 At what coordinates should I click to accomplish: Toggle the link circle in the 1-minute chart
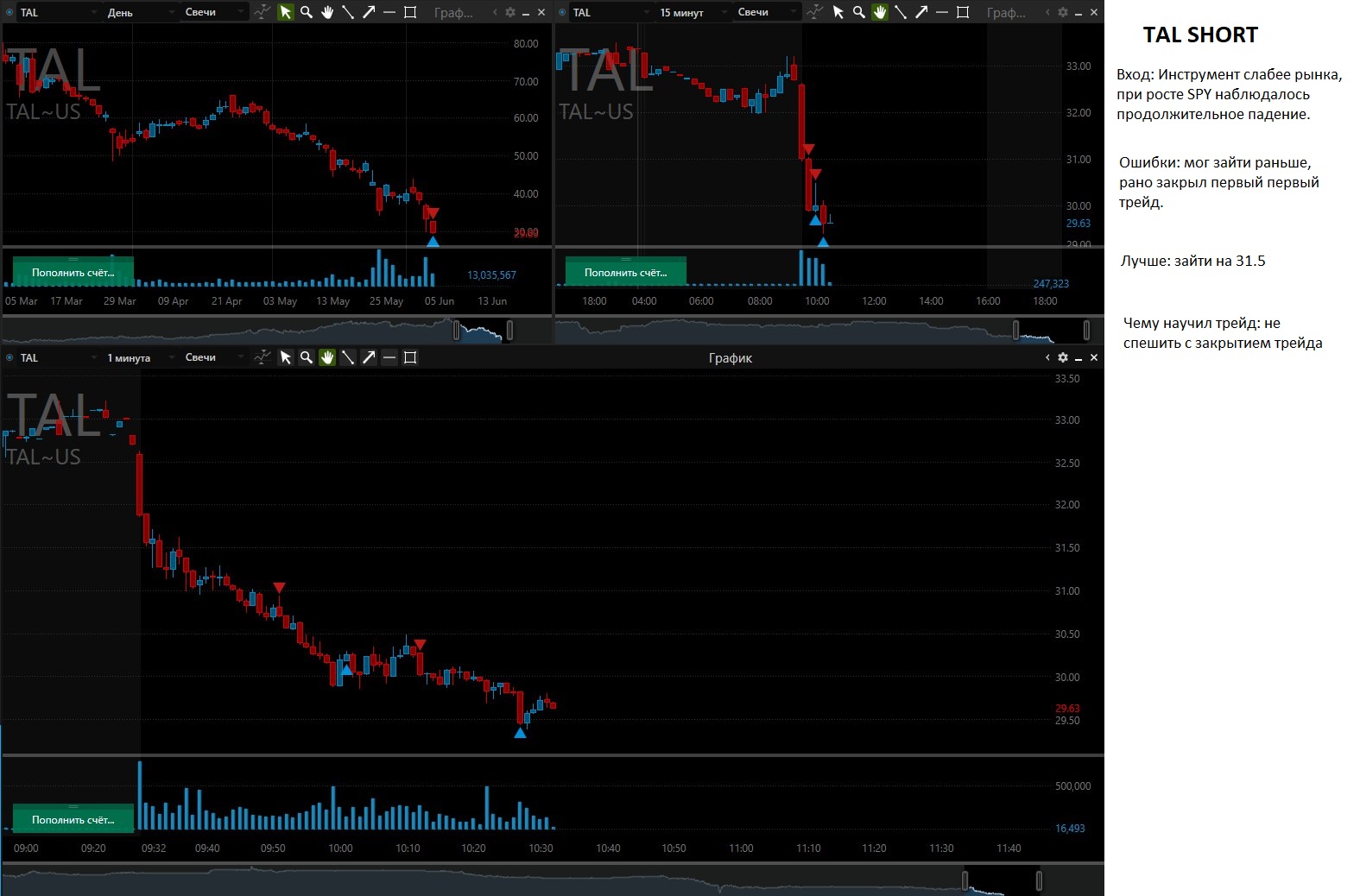click(x=9, y=357)
